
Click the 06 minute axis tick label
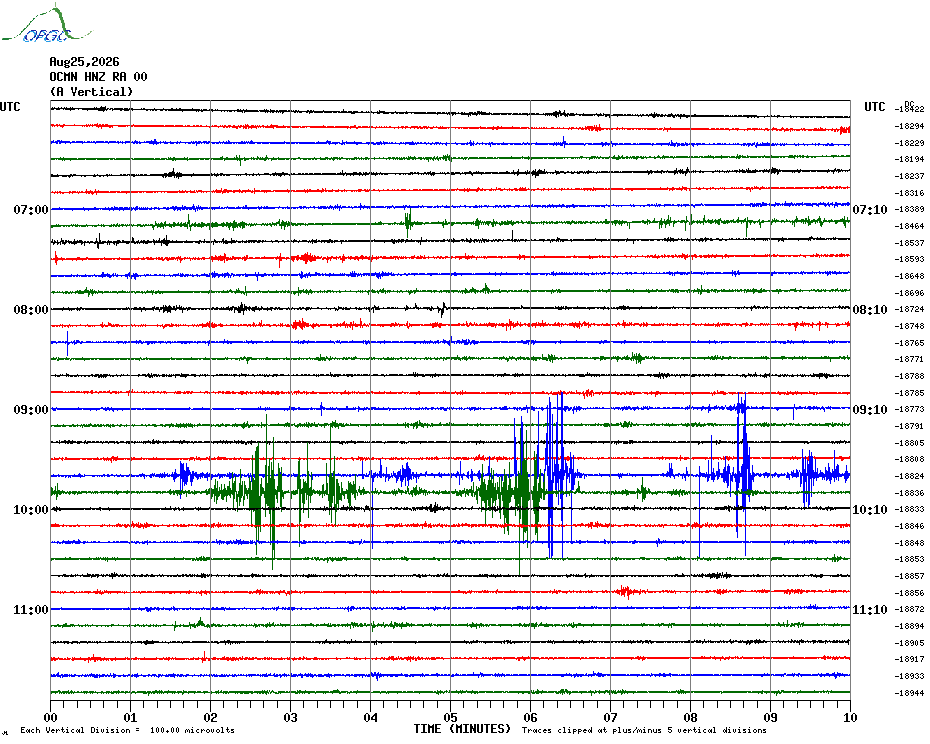pos(531,717)
